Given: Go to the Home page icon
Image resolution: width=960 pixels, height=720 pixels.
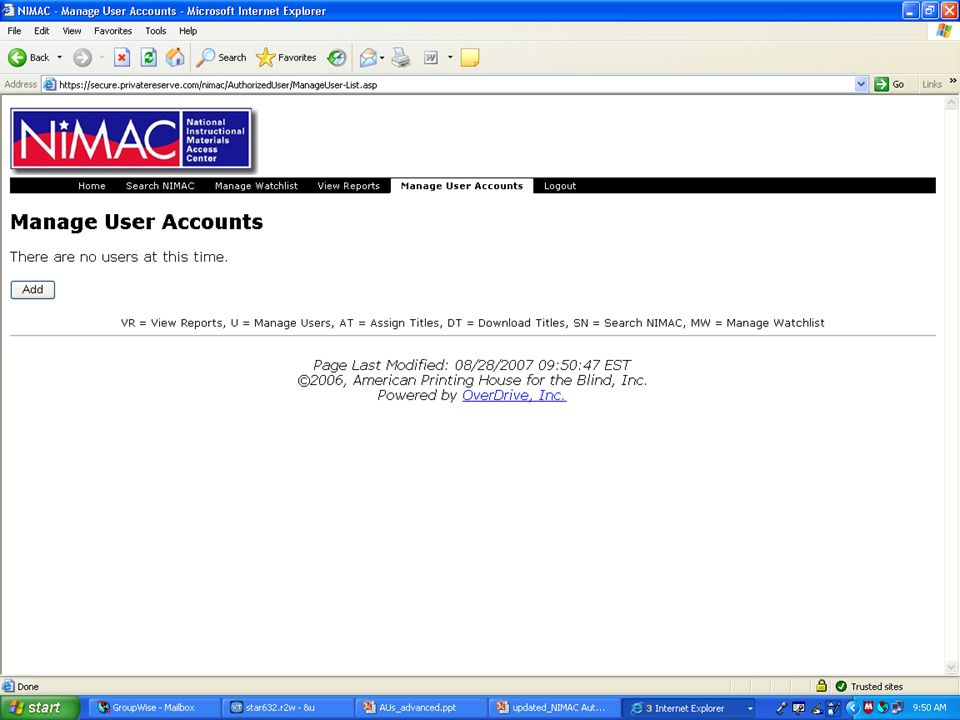Looking at the screenshot, I should [x=175, y=58].
